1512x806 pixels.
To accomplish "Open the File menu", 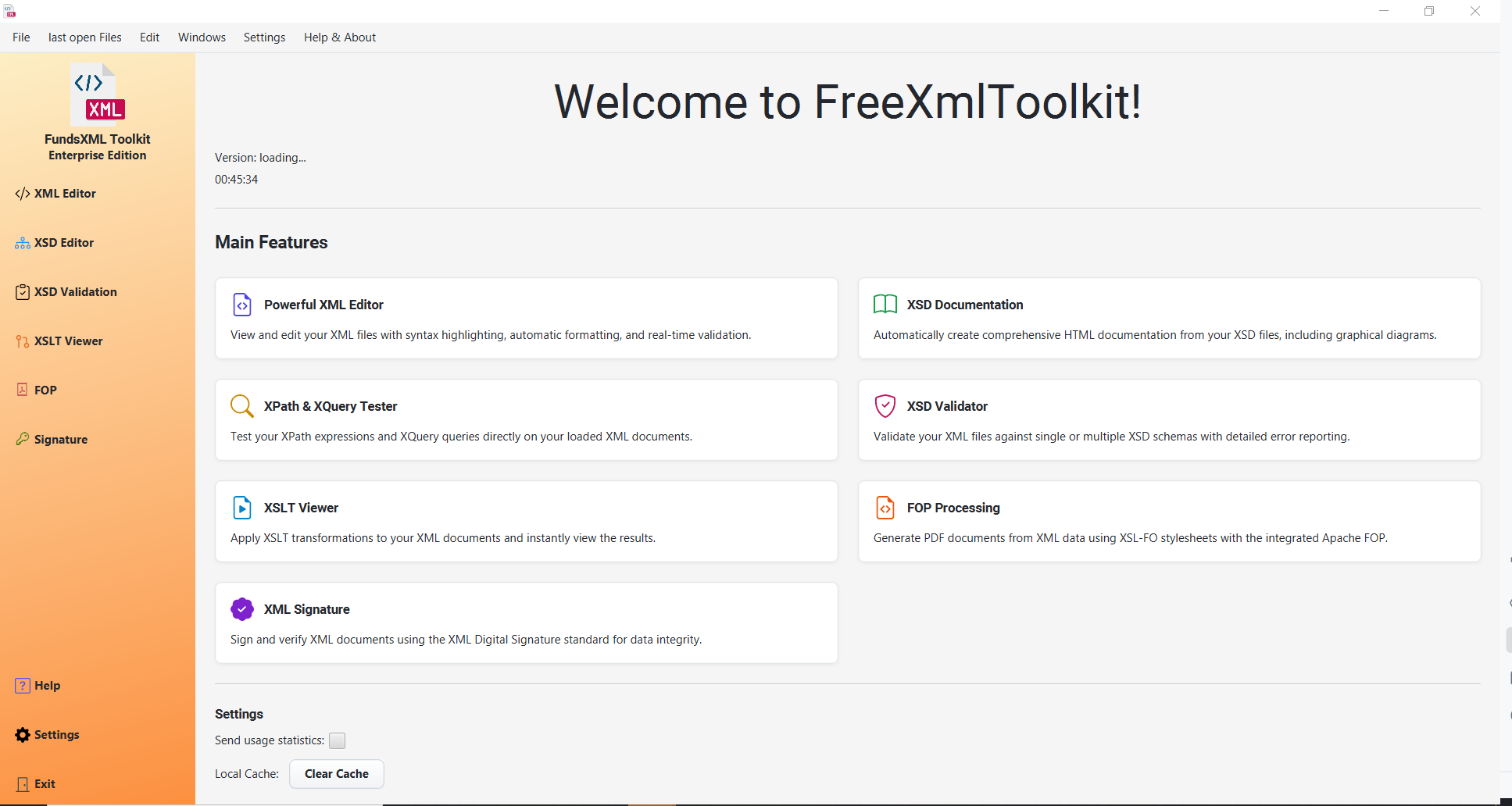I will [21, 37].
